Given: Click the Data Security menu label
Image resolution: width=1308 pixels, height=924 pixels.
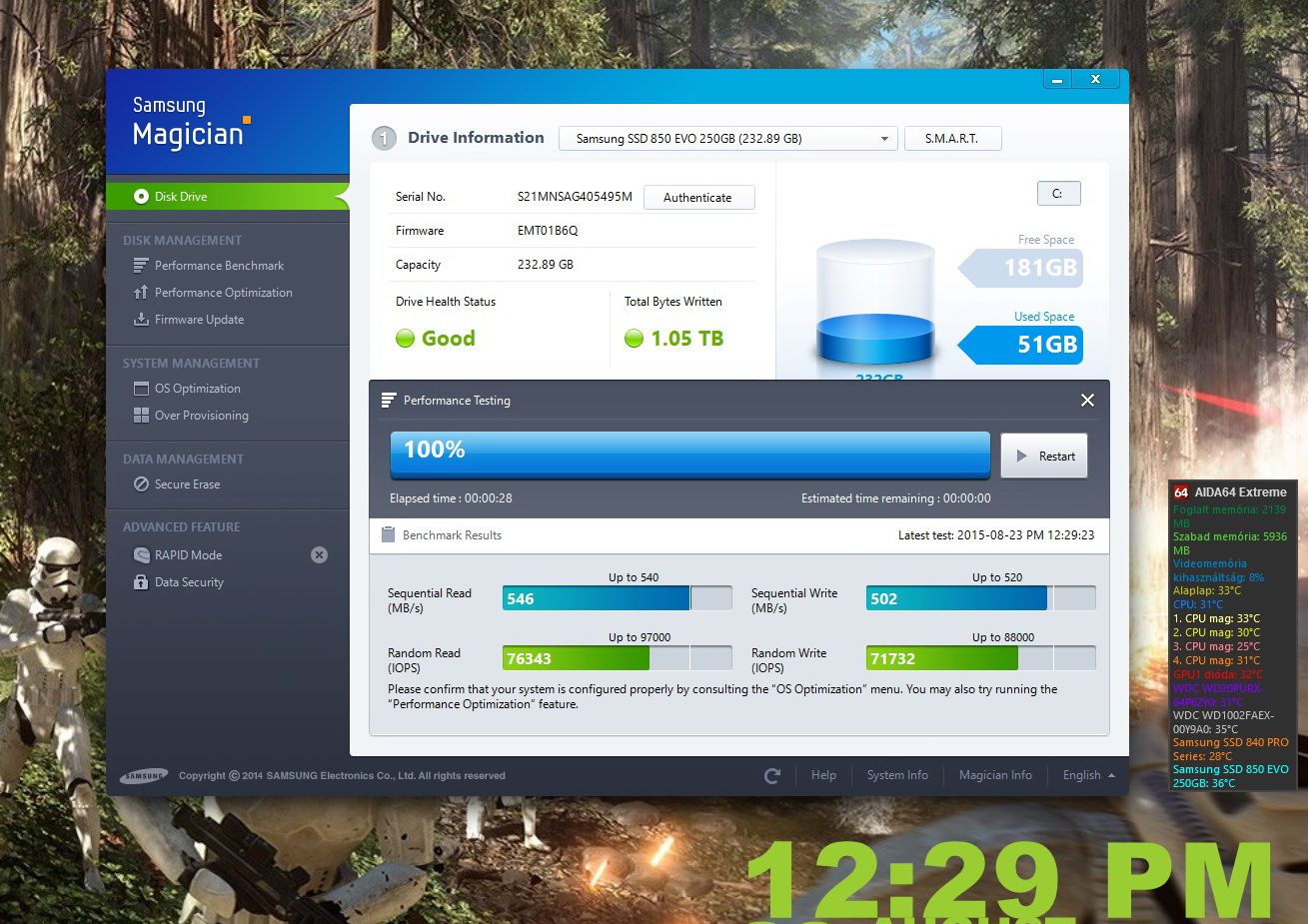Looking at the screenshot, I should pos(189,582).
